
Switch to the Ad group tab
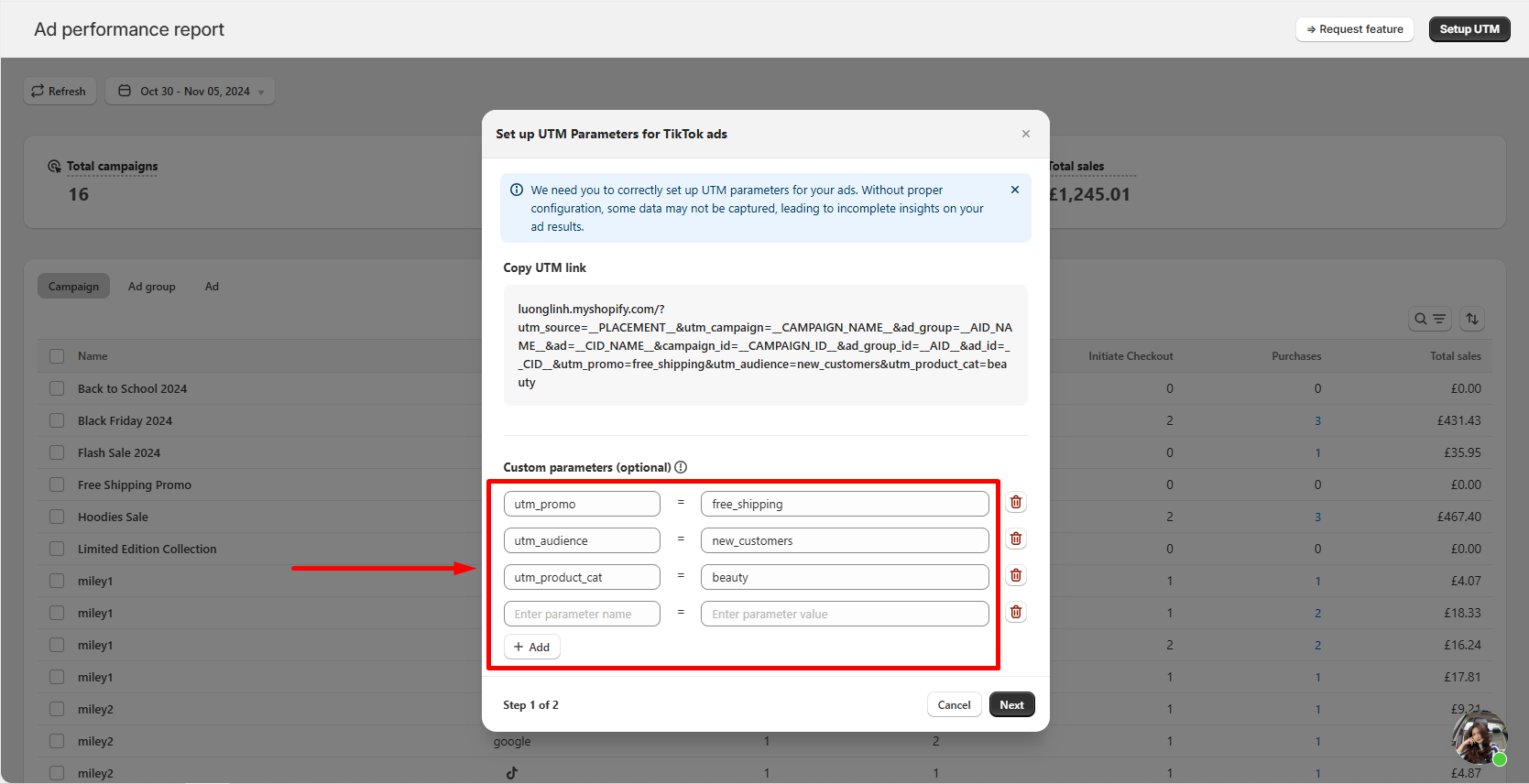tap(151, 287)
